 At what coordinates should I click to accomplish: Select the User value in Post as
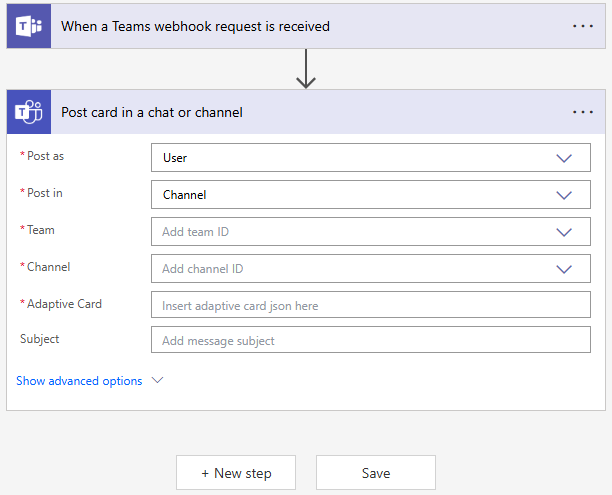pyautogui.click(x=175, y=158)
